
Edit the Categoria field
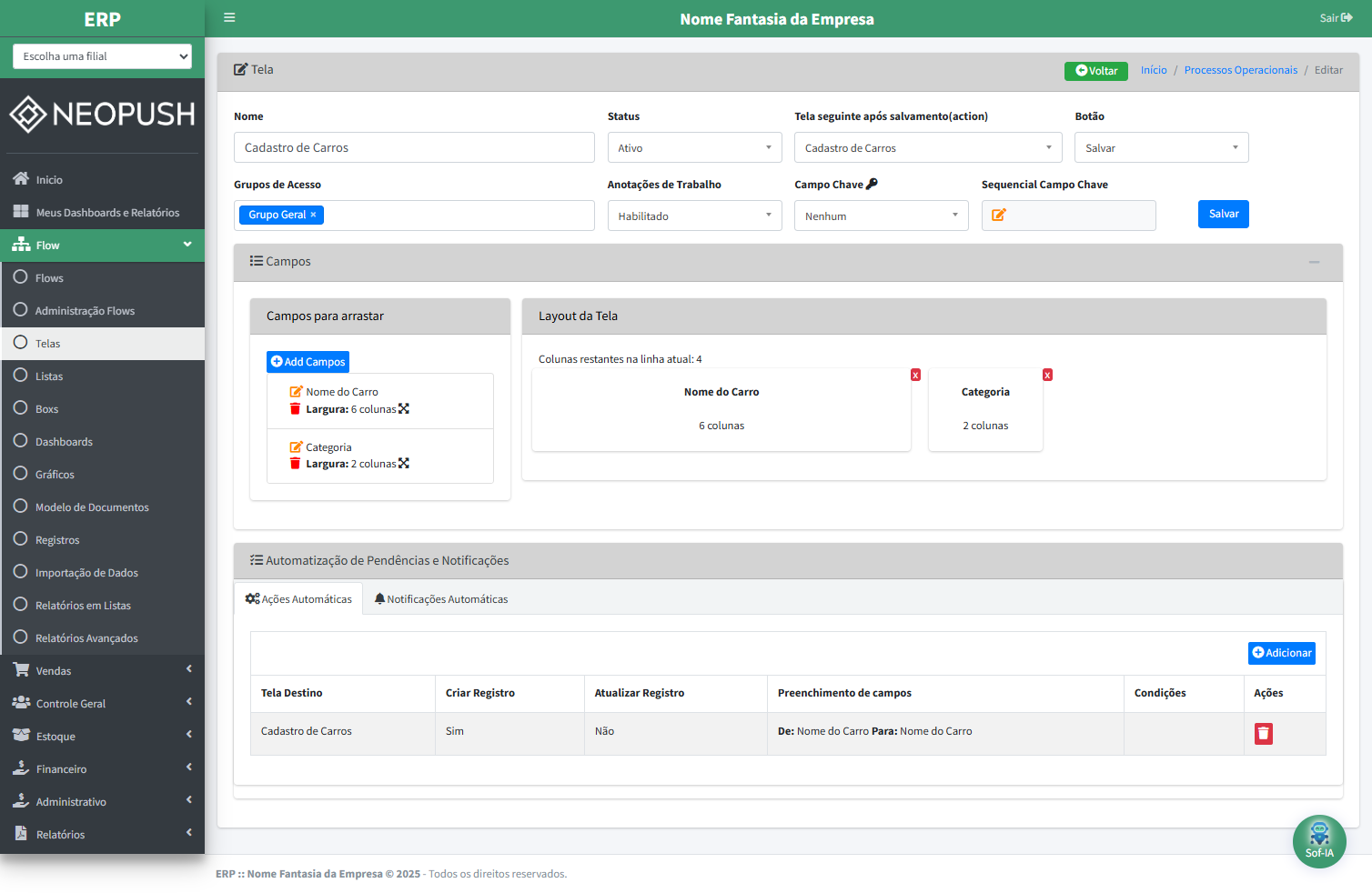pos(296,447)
